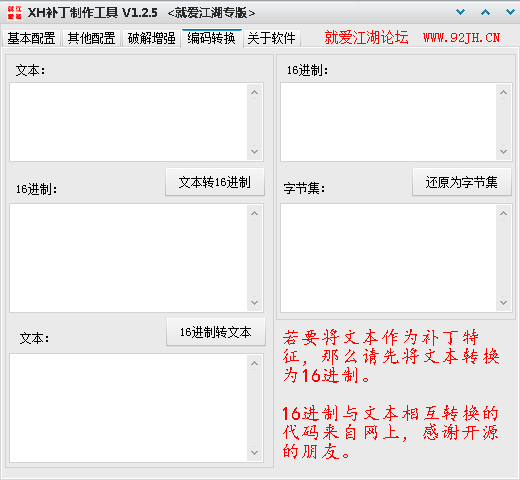Switch to the 其他配置 tab
The width and height of the screenshot is (520, 480).
tap(91, 38)
